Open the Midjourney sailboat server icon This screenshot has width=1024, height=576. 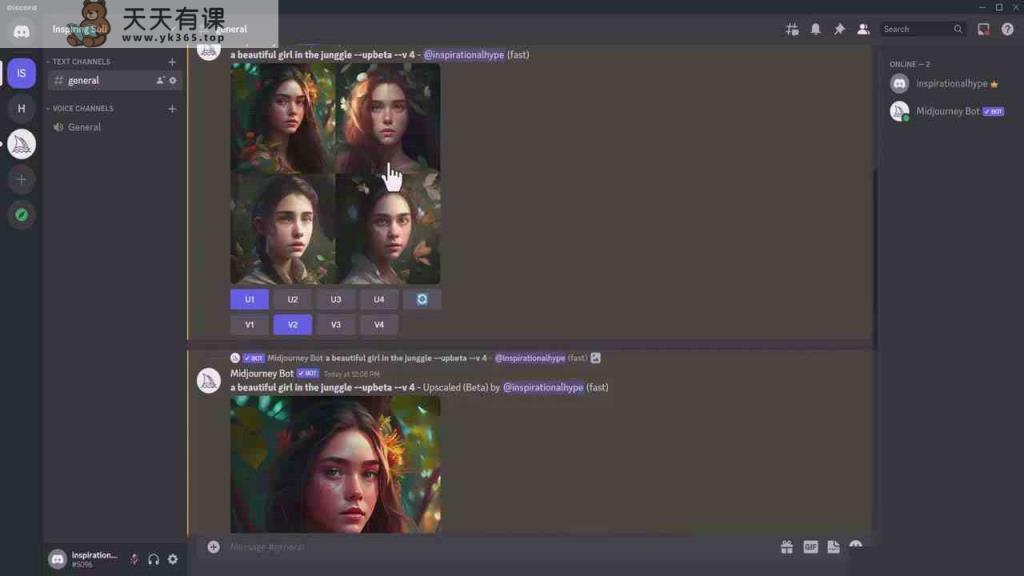click(x=22, y=144)
